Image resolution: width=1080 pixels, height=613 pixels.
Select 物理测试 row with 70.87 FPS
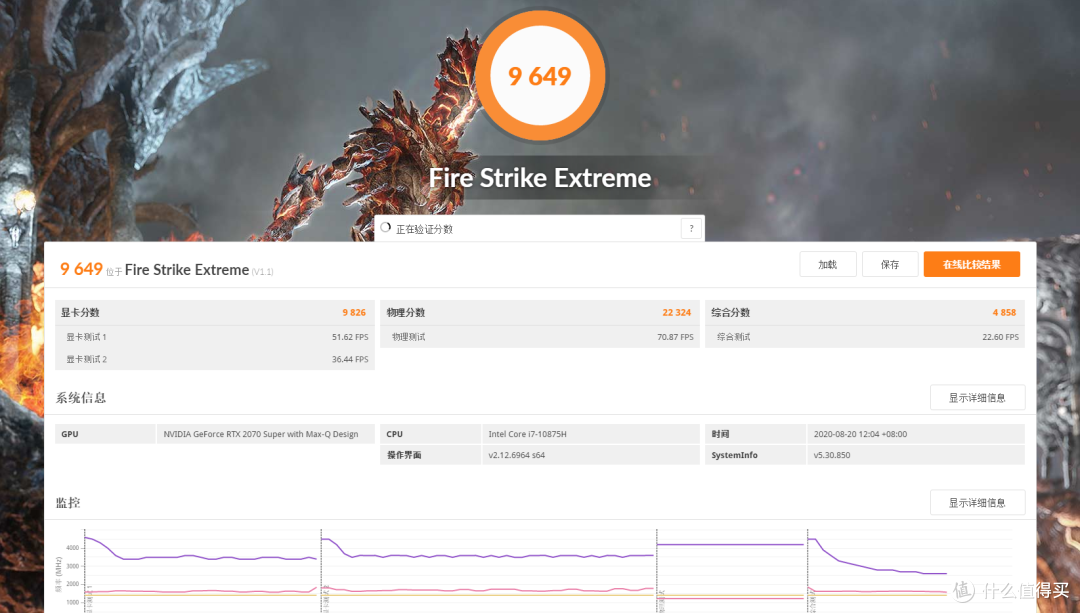[x=539, y=337]
